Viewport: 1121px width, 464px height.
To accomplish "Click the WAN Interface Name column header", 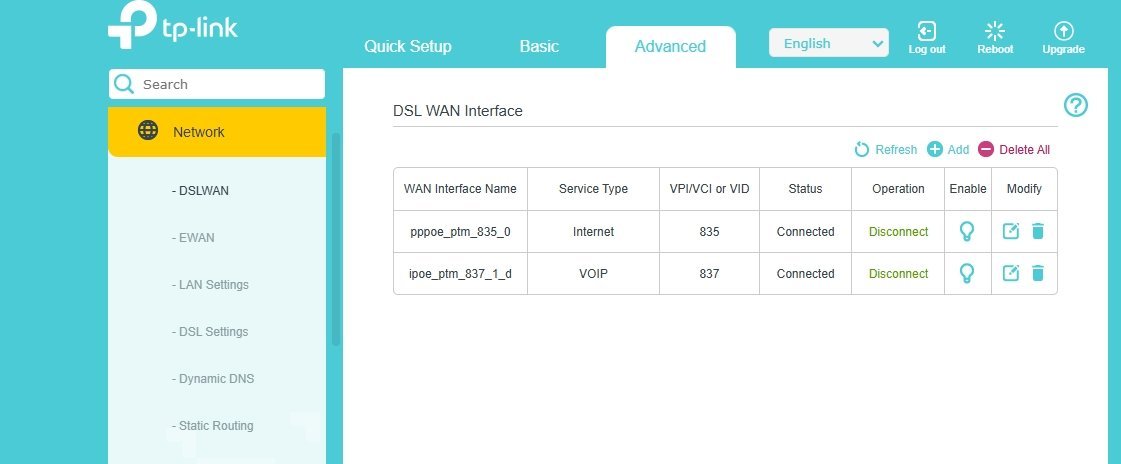I will [460, 189].
